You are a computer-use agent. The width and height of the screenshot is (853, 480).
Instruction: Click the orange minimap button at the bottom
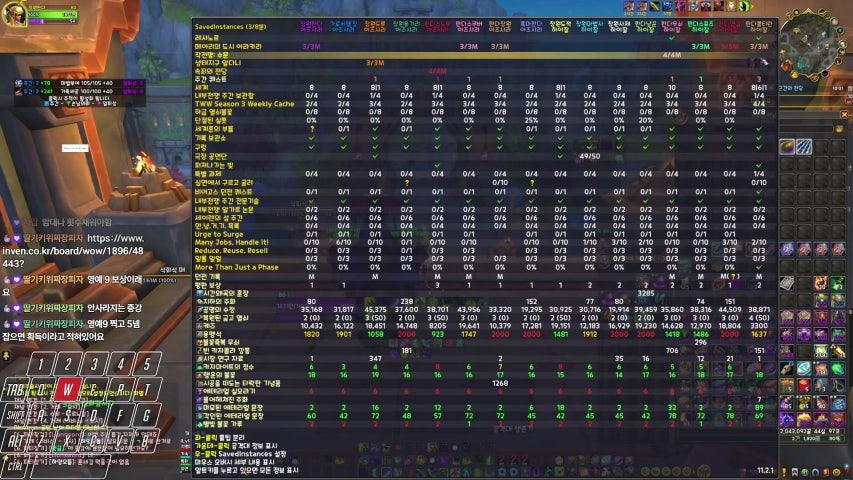pyautogui.click(x=815, y=77)
